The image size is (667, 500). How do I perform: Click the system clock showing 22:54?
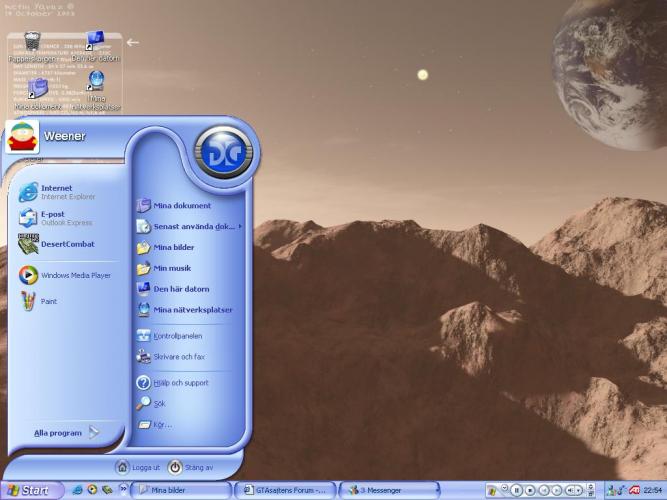653,490
